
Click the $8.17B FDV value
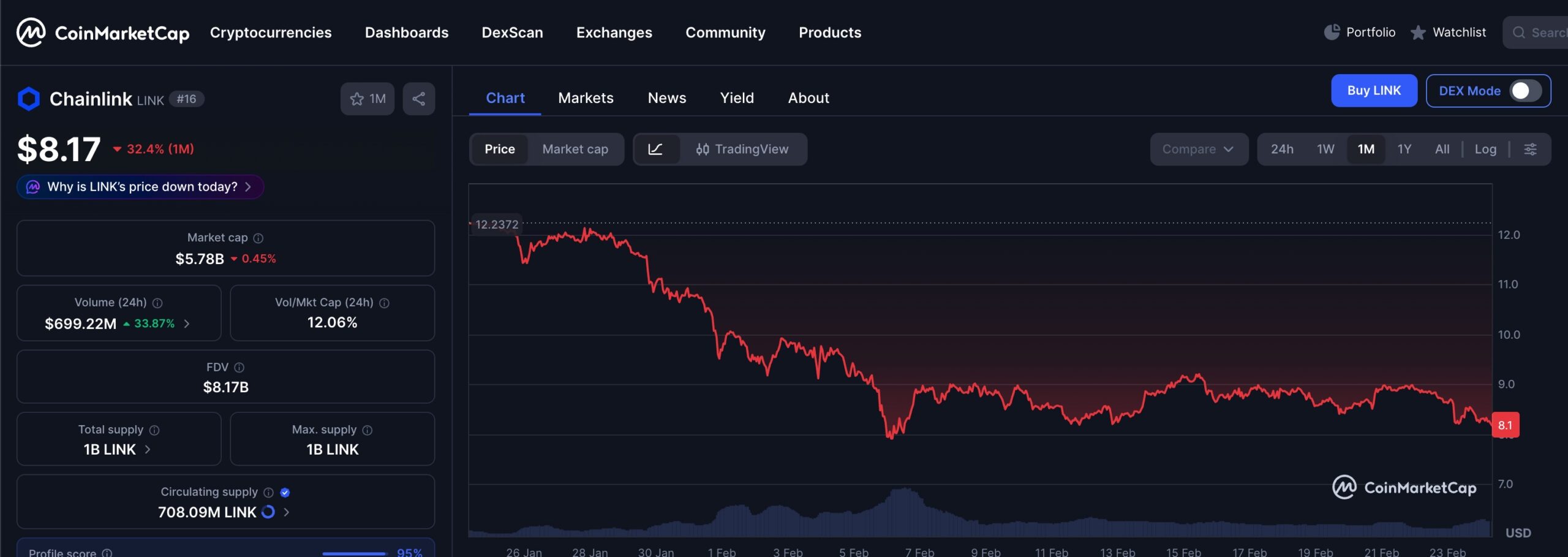pos(226,387)
